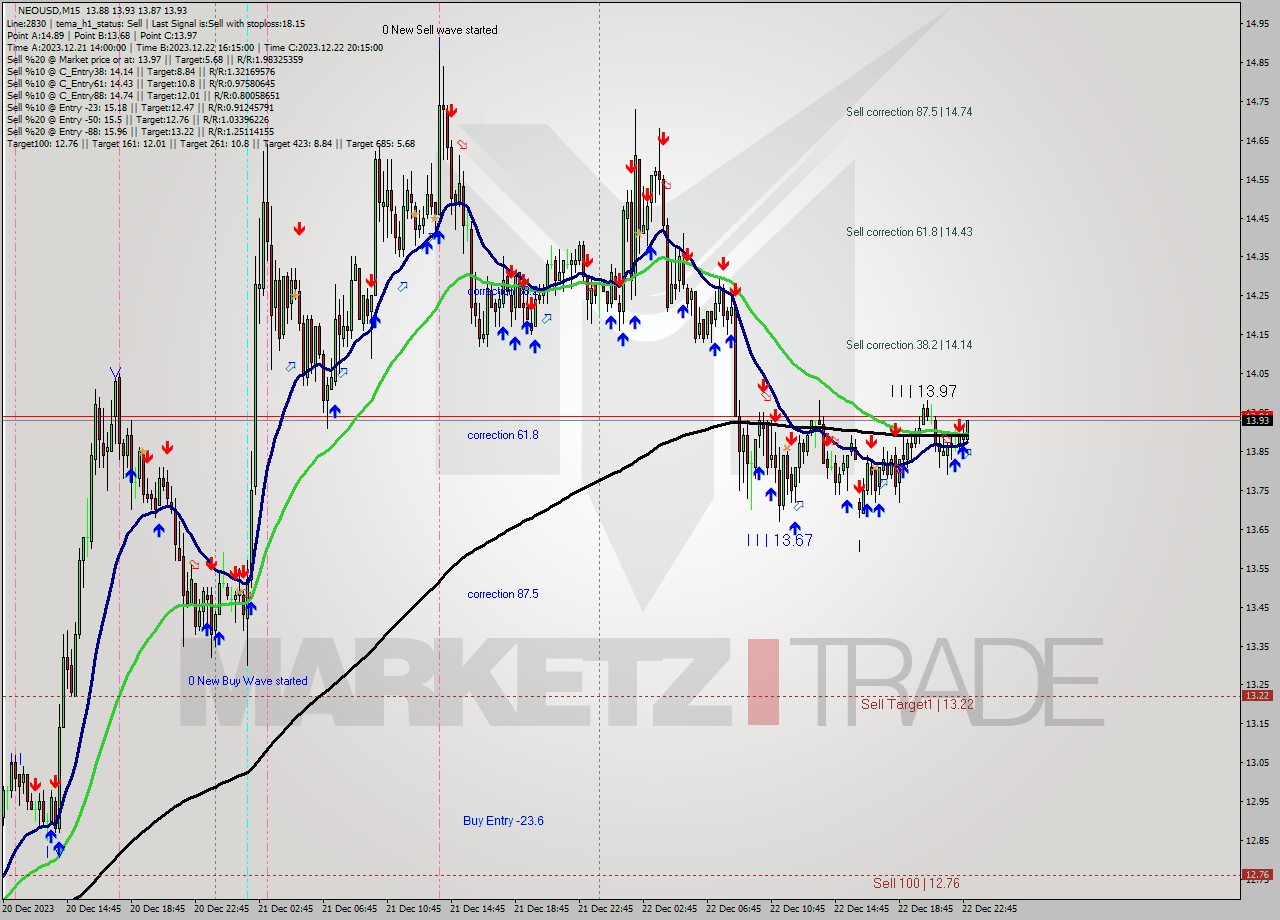This screenshot has height=920, width=1280.
Task: Click the 'Sell %10 @ C_Entry38: 14.14' line
Action: coord(140,71)
